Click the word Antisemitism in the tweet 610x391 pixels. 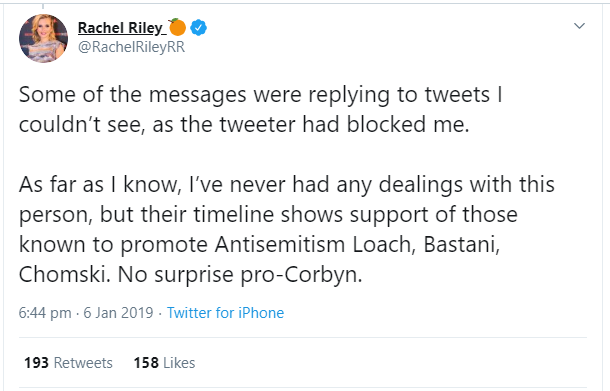[x=280, y=244]
